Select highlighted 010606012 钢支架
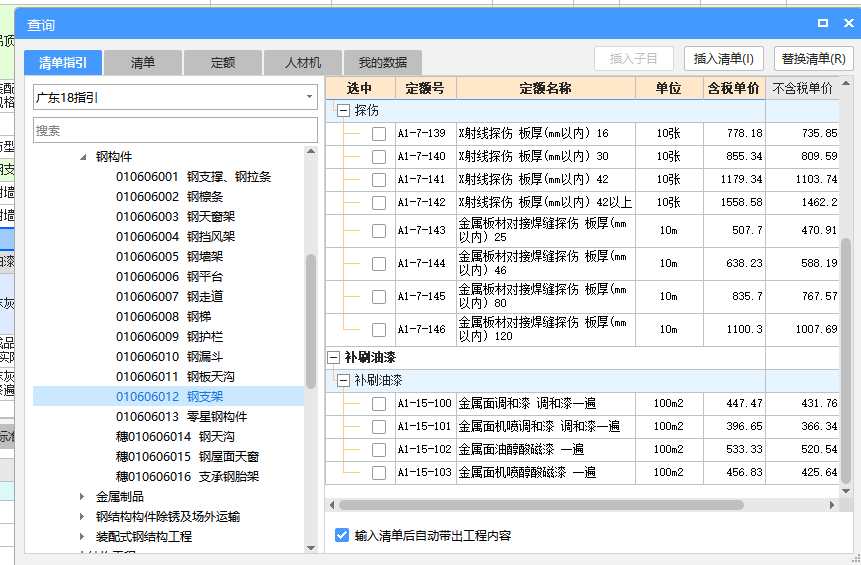Screen dimensions: 861x565 (x=170, y=396)
